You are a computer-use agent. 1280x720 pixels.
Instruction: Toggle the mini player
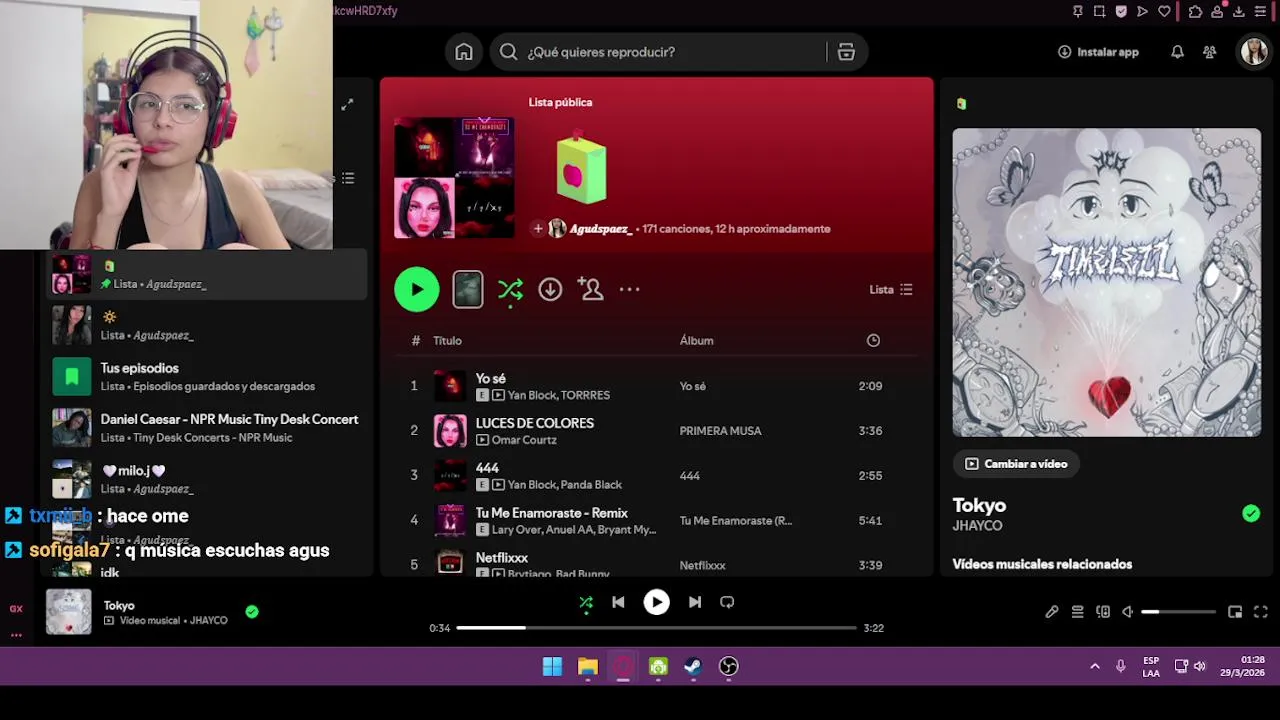[1235, 612]
